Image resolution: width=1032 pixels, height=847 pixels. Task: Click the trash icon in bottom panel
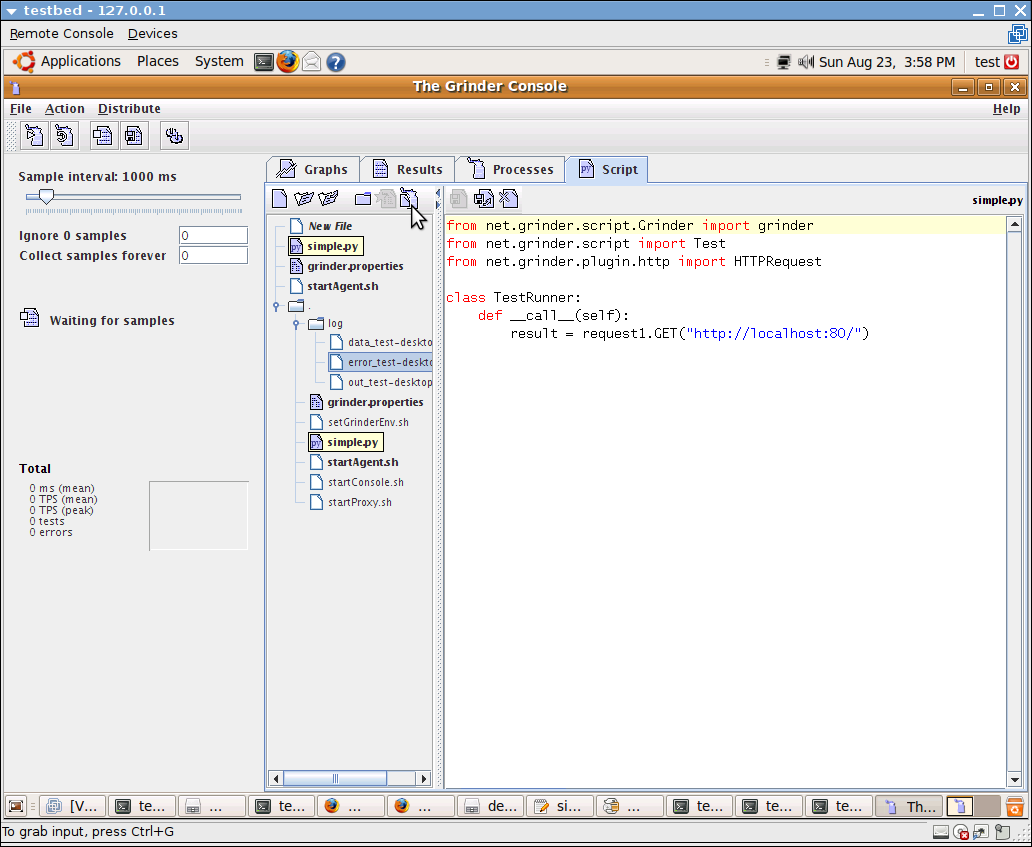click(x=1015, y=806)
